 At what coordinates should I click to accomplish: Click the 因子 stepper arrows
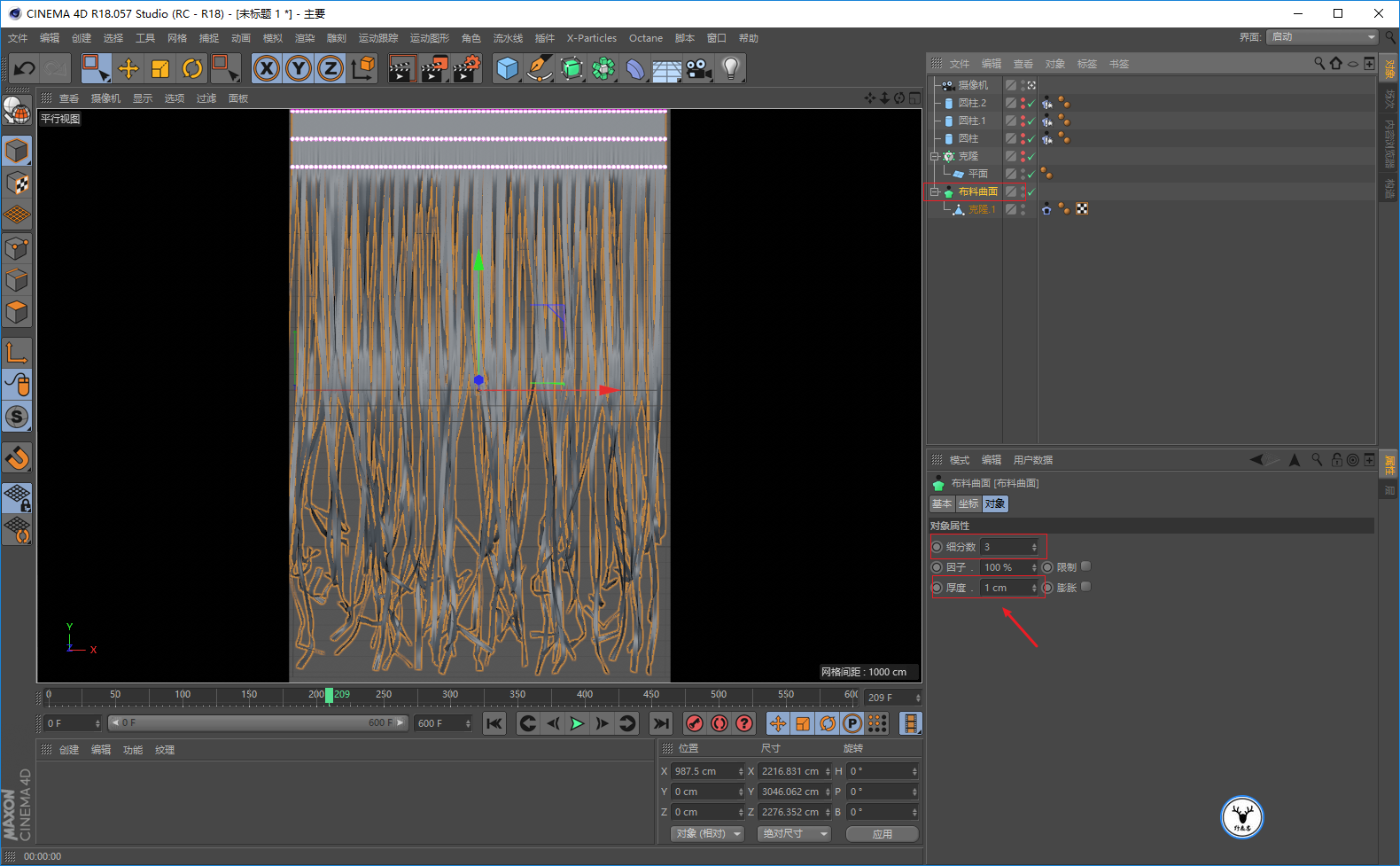pos(1034,567)
